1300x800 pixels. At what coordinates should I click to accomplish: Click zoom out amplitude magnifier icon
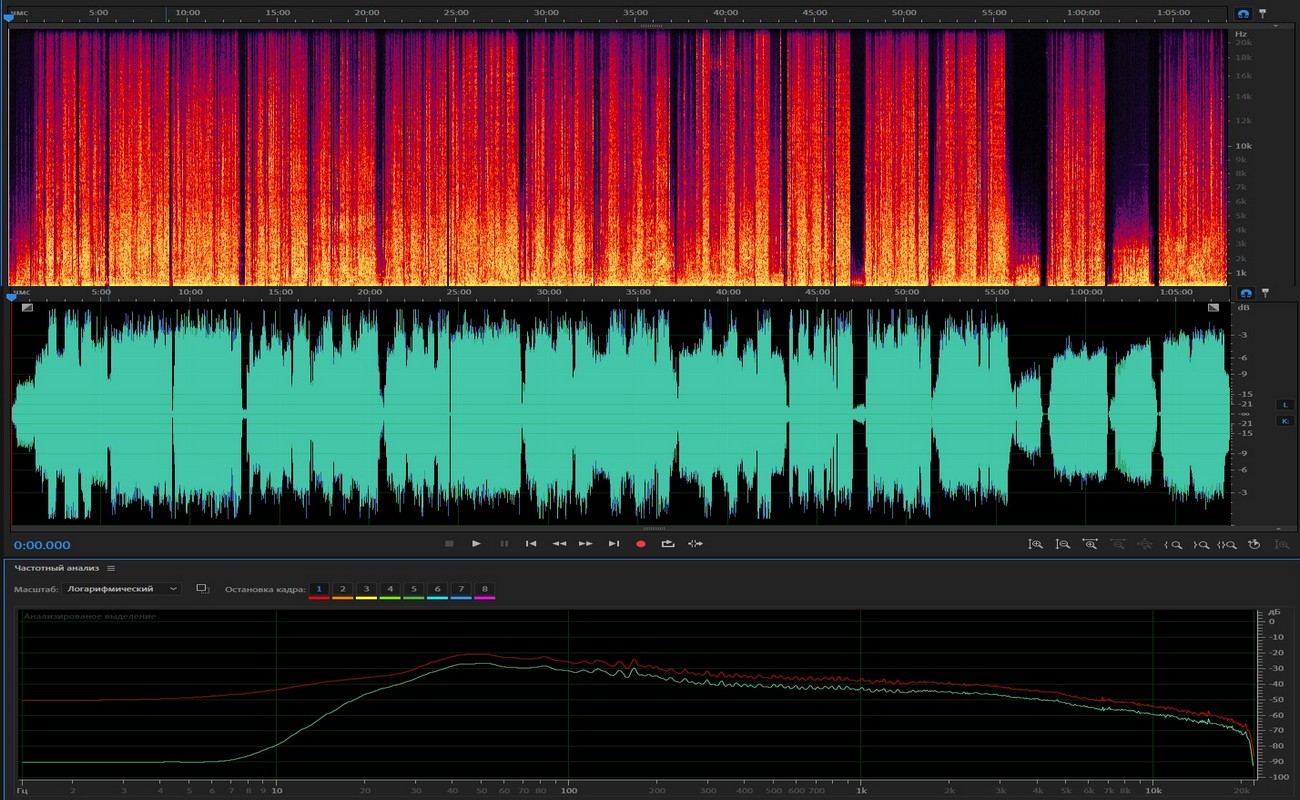tap(1063, 544)
